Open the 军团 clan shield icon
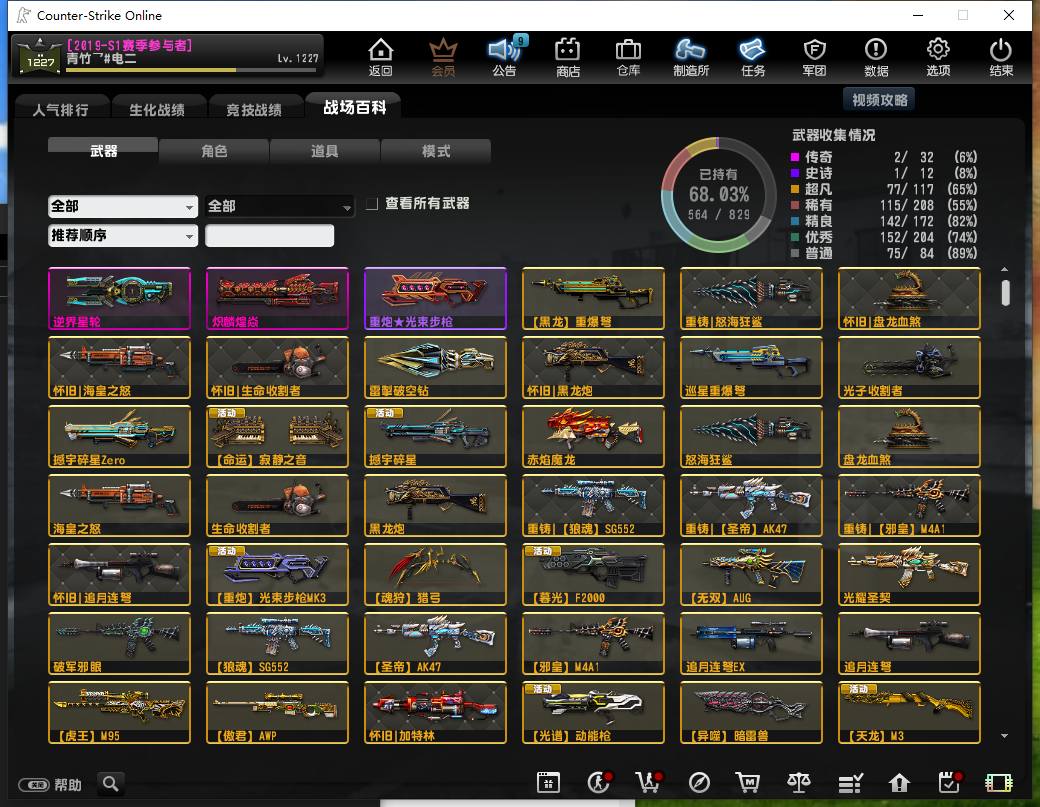 coord(814,56)
